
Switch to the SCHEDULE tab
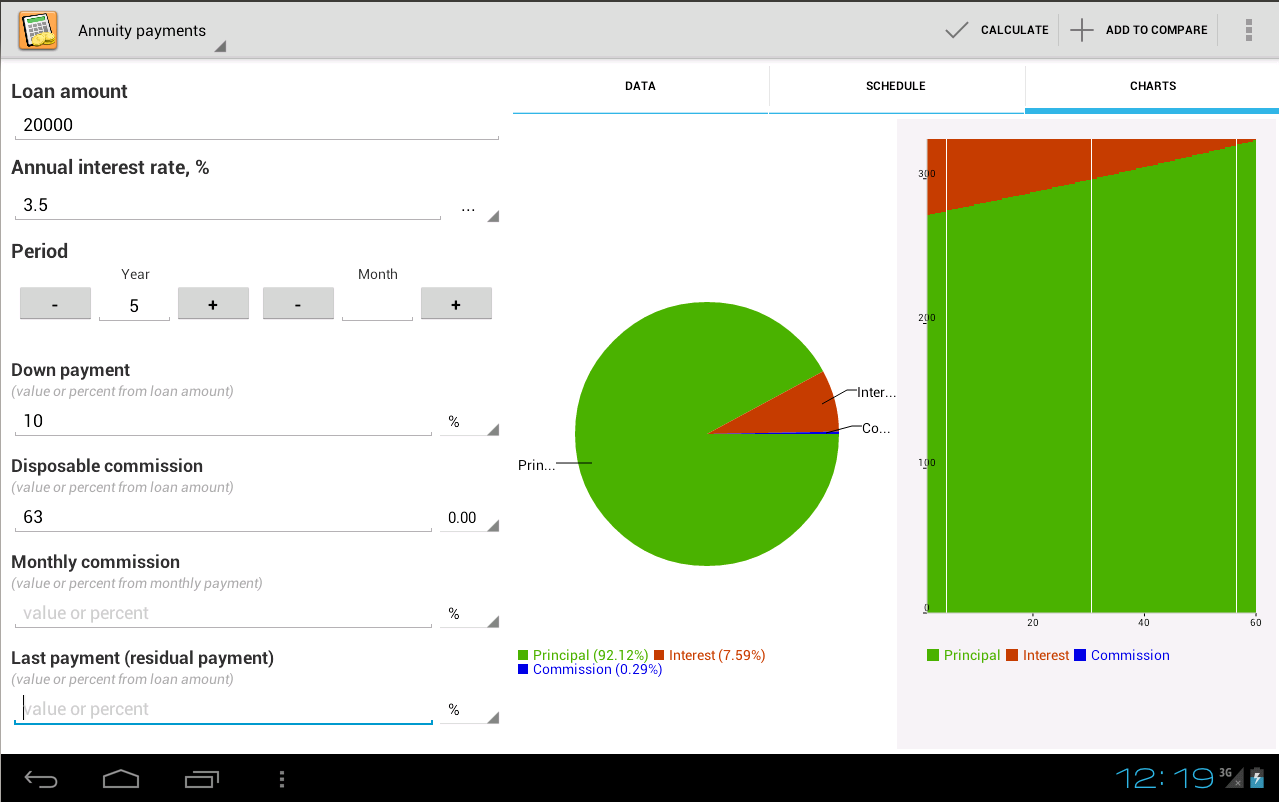click(896, 87)
